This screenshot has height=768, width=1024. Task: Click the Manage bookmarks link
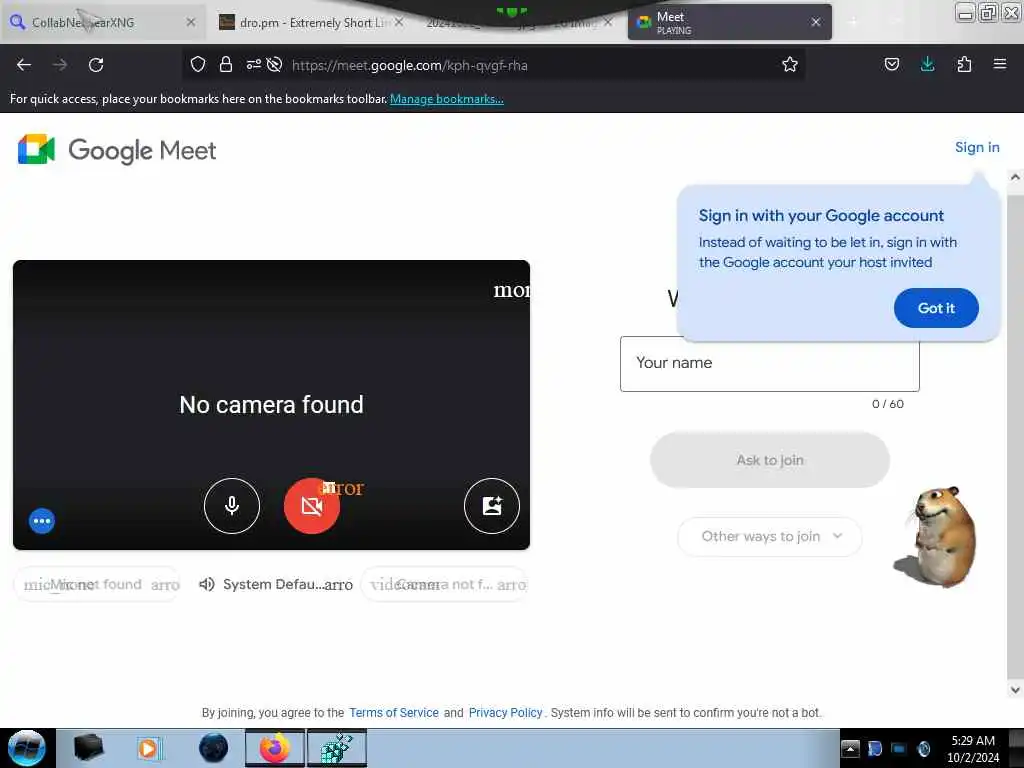pos(447,99)
